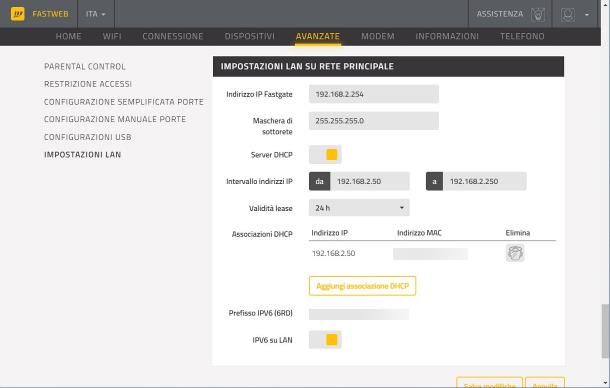This screenshot has width=610, height=388.
Task: Open Parental Control in the sidebar
Action: click(x=85, y=67)
